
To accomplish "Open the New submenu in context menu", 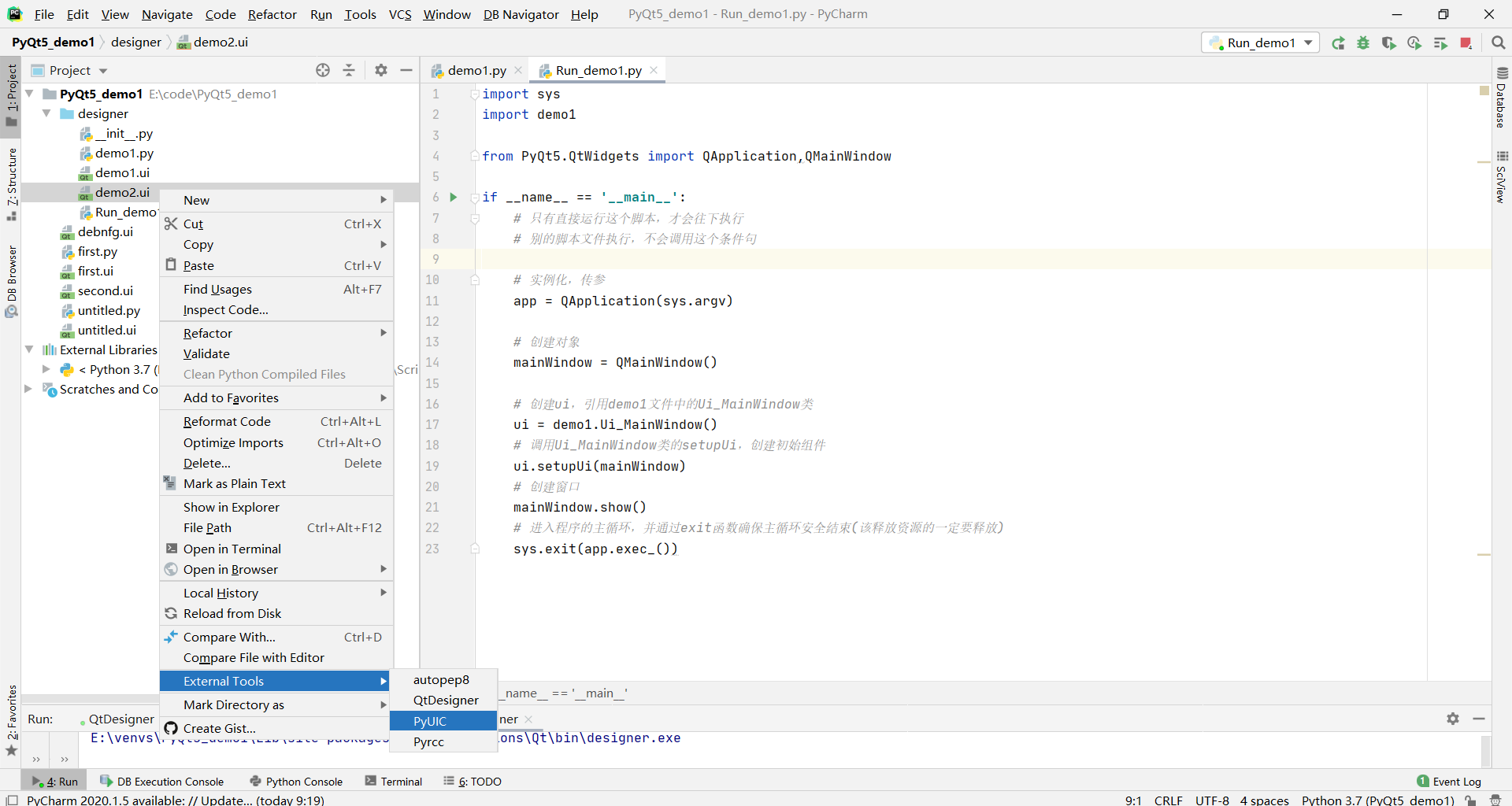I will (x=276, y=200).
